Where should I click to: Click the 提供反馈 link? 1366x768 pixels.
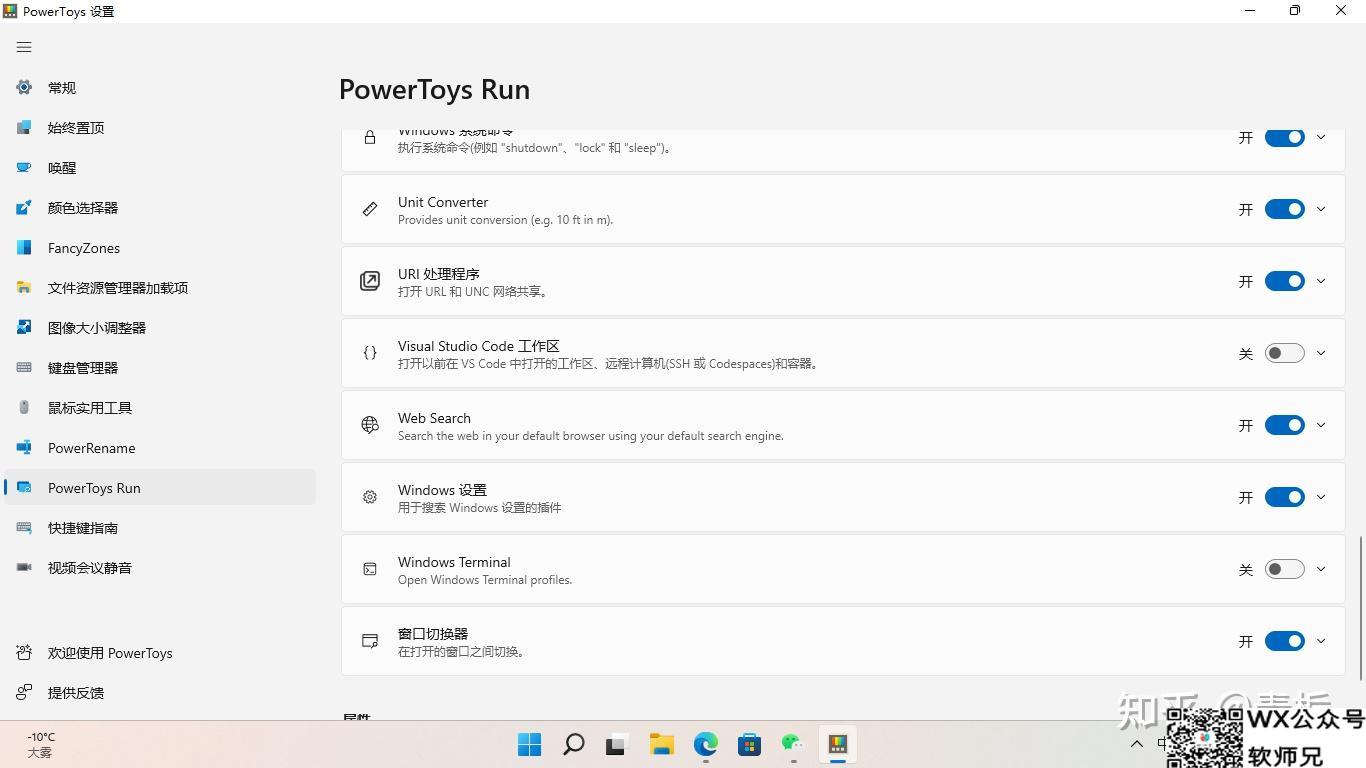click(x=160, y=693)
